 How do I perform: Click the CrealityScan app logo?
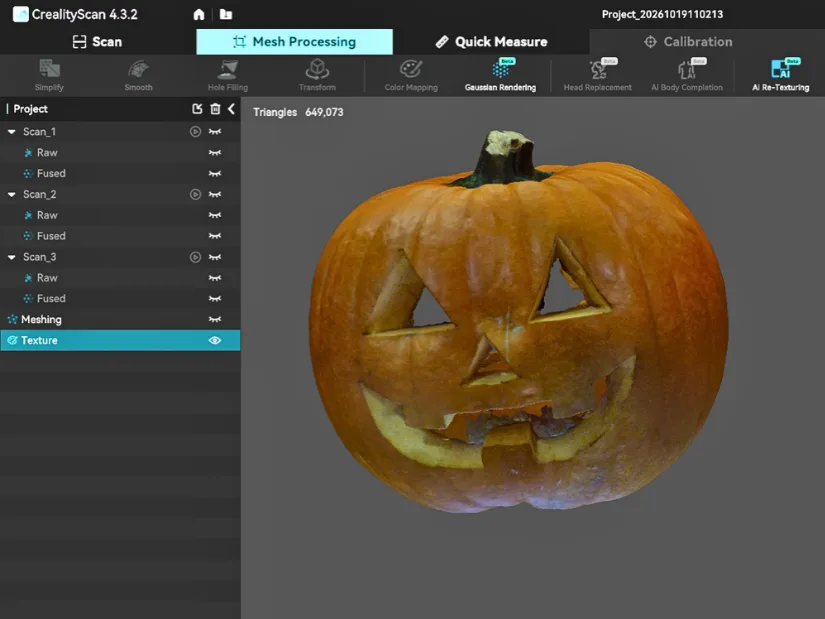21,14
